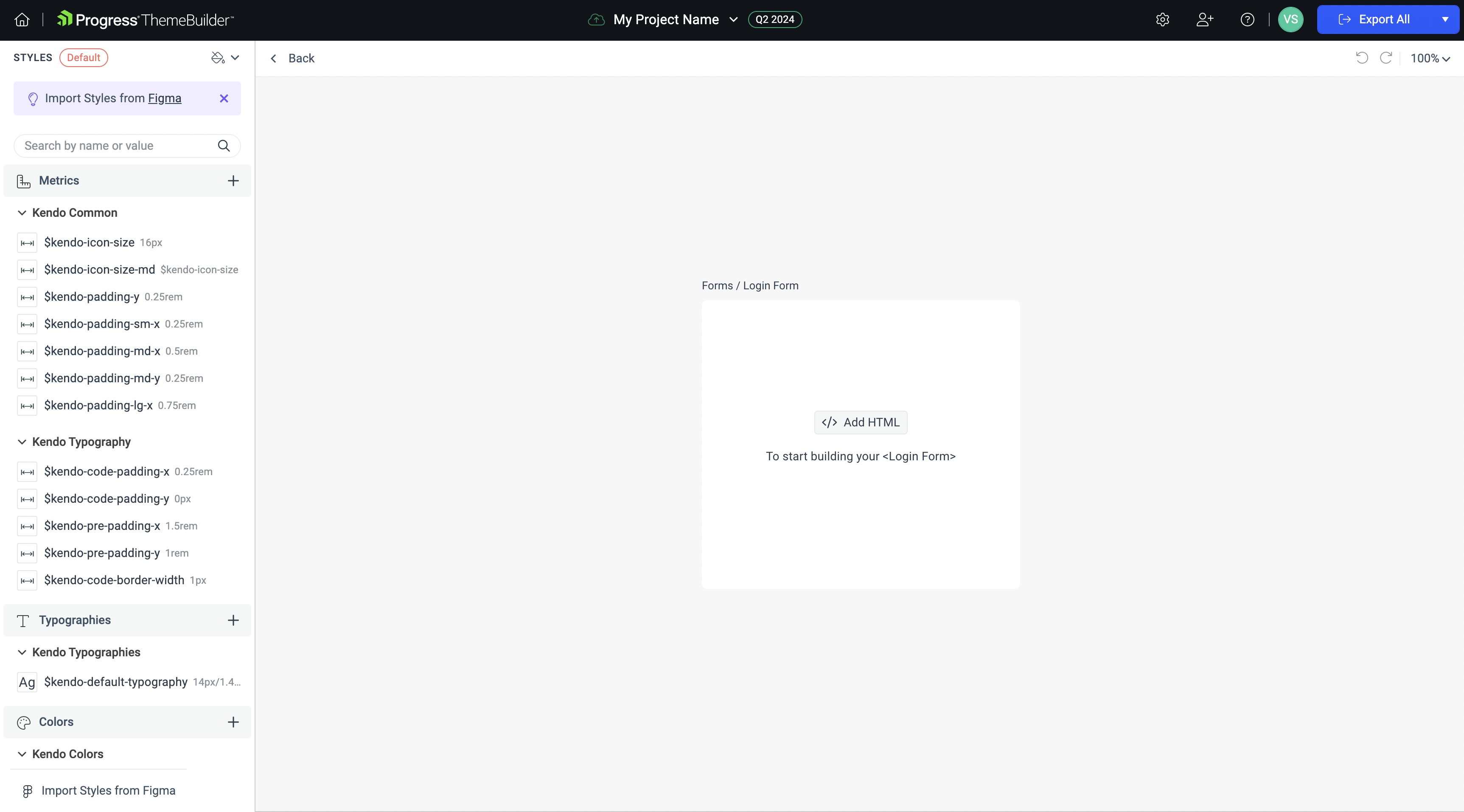Click the $kendo-icon-size metric icon
The height and width of the screenshot is (812, 1464).
click(x=27, y=243)
